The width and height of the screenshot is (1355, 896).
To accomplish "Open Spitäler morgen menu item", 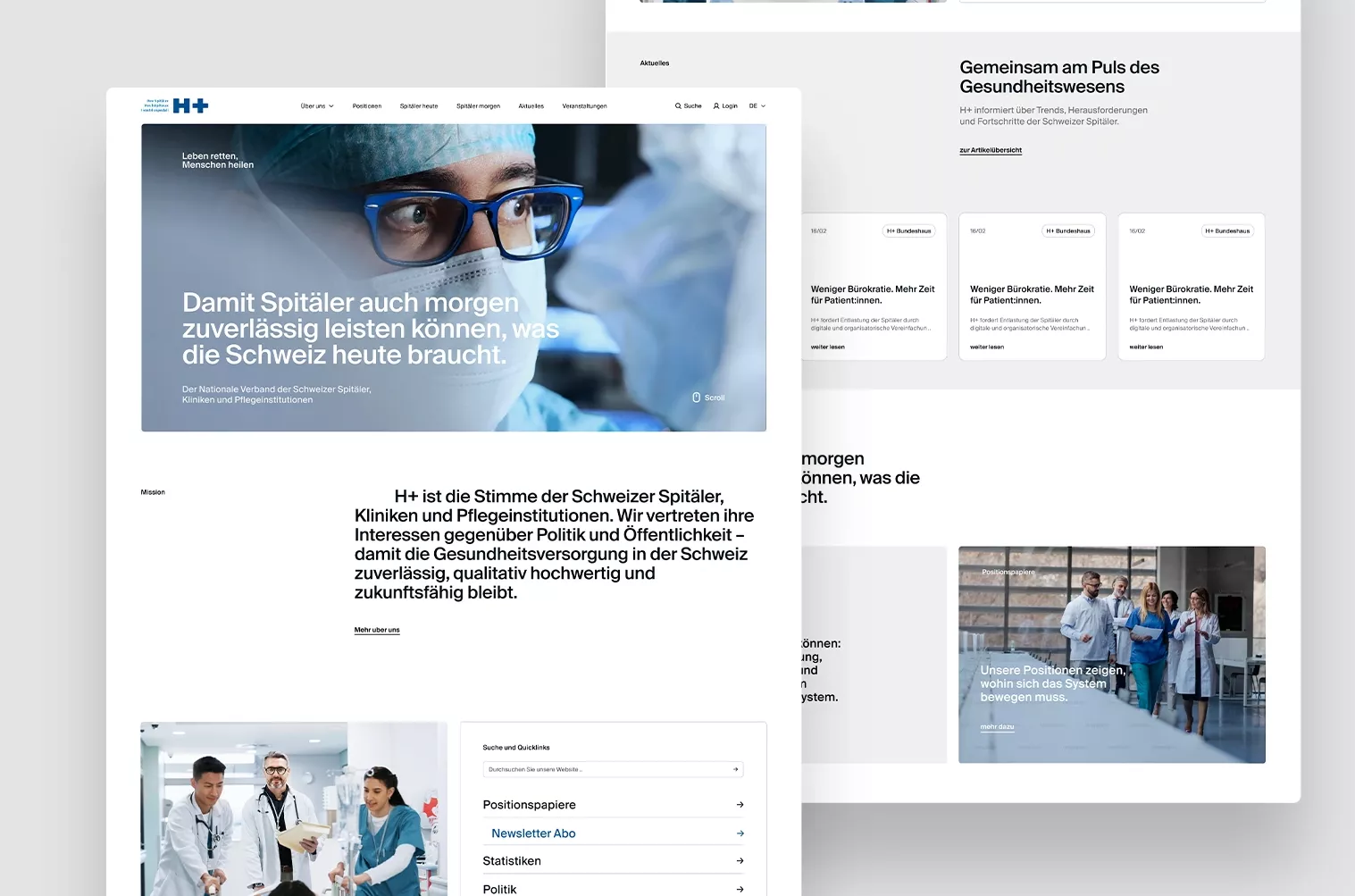I will click(478, 106).
